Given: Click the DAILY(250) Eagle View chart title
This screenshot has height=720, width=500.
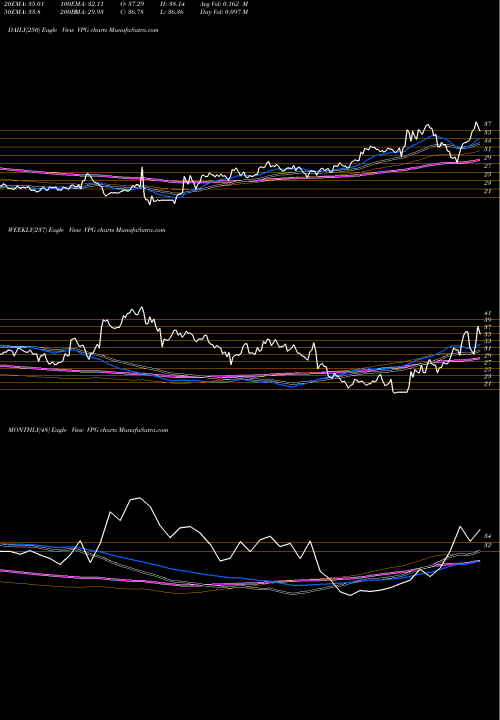Looking at the screenshot, I should pyautogui.click(x=83, y=30).
